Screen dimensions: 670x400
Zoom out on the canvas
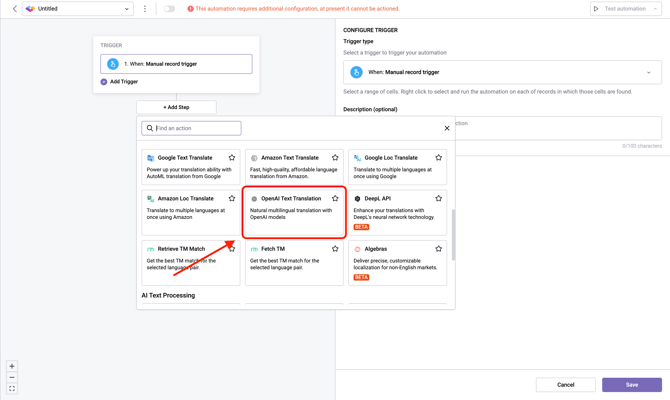tap(12, 377)
